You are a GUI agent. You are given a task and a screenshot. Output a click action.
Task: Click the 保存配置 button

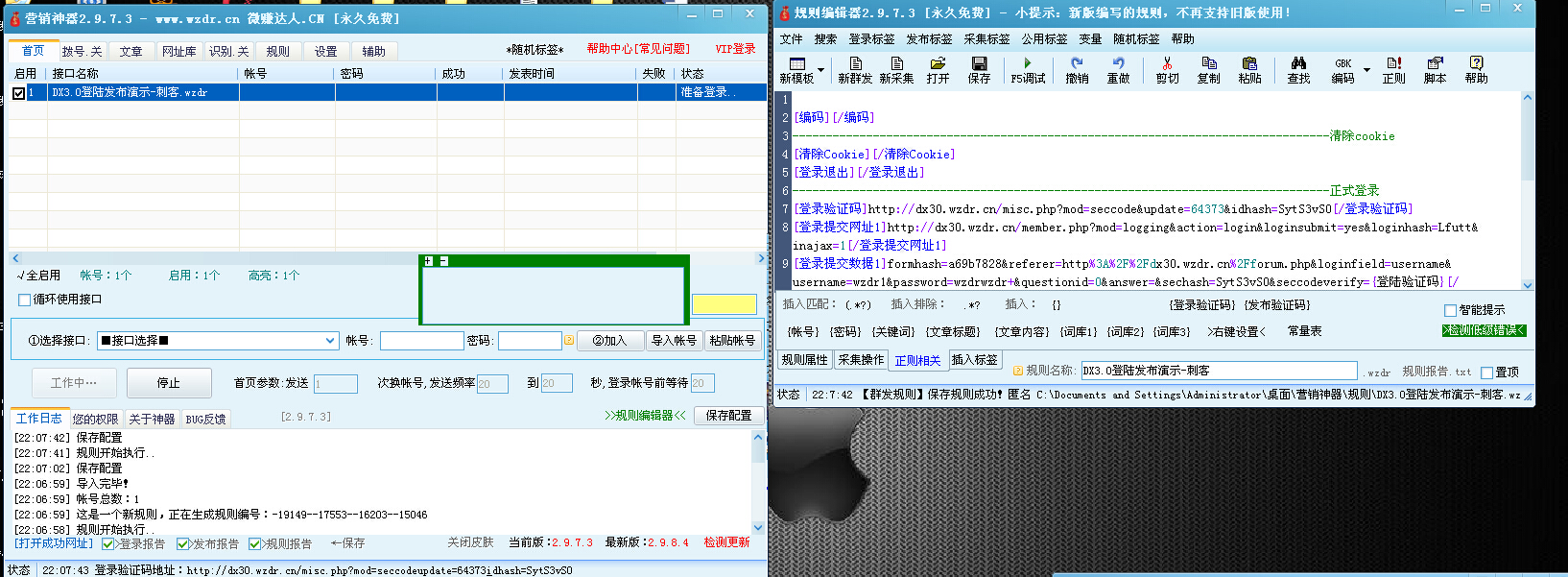728,416
